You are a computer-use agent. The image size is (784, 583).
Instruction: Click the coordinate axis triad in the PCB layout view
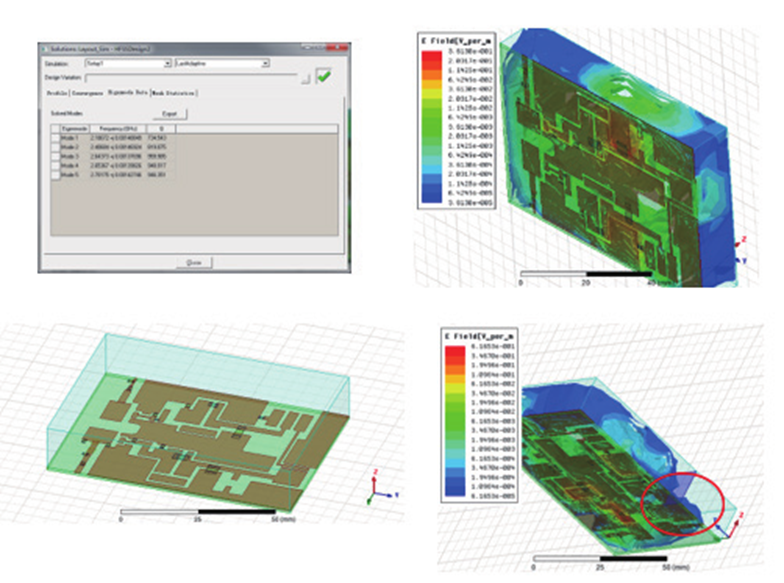click(x=381, y=487)
